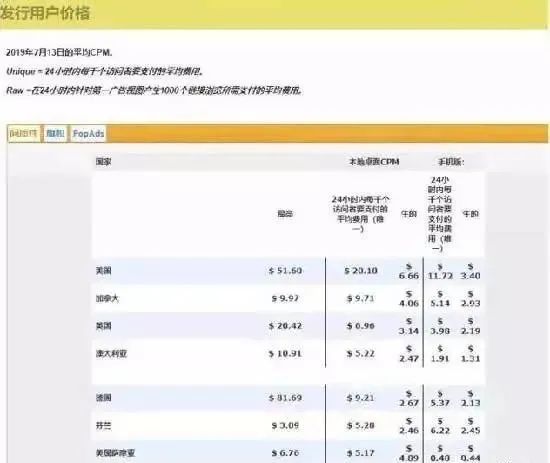The height and width of the screenshot is (463, 550).
Task: Select the 澳大利亚 country row label
Action: pos(111,354)
